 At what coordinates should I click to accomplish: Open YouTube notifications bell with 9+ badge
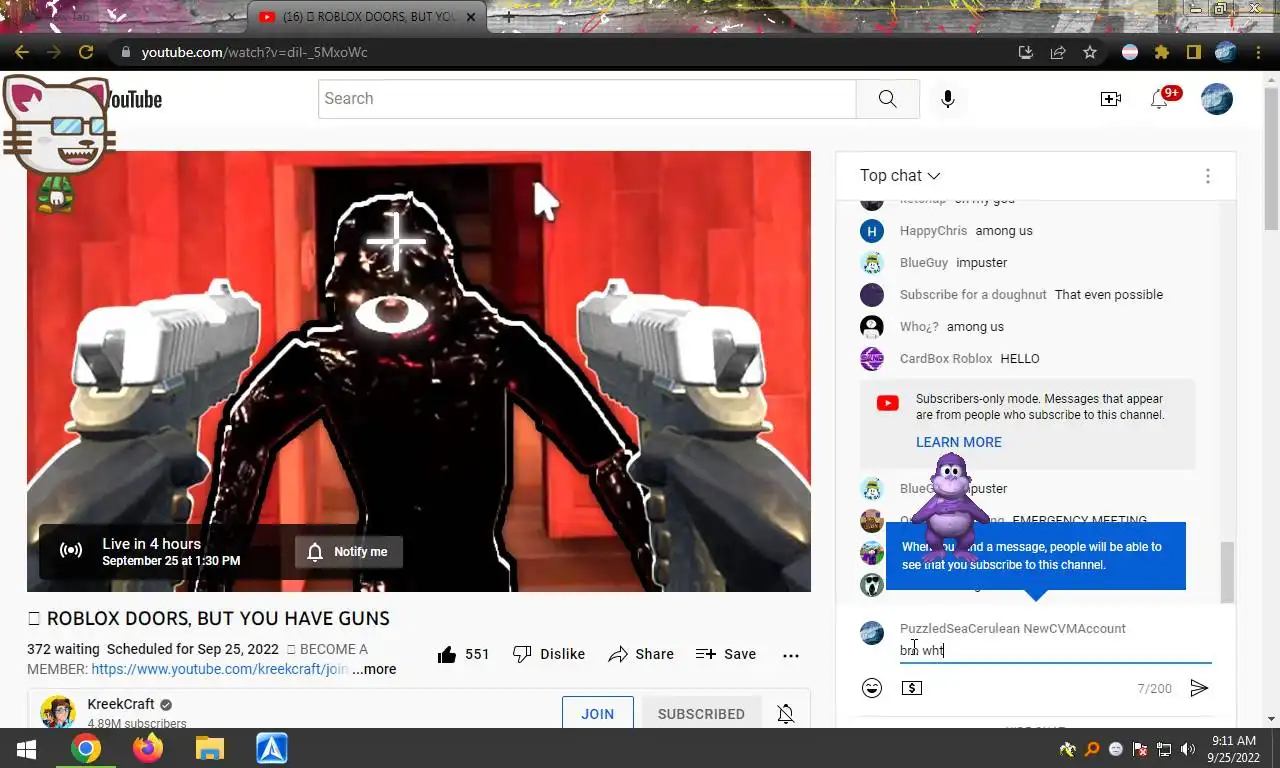[x=1160, y=98]
